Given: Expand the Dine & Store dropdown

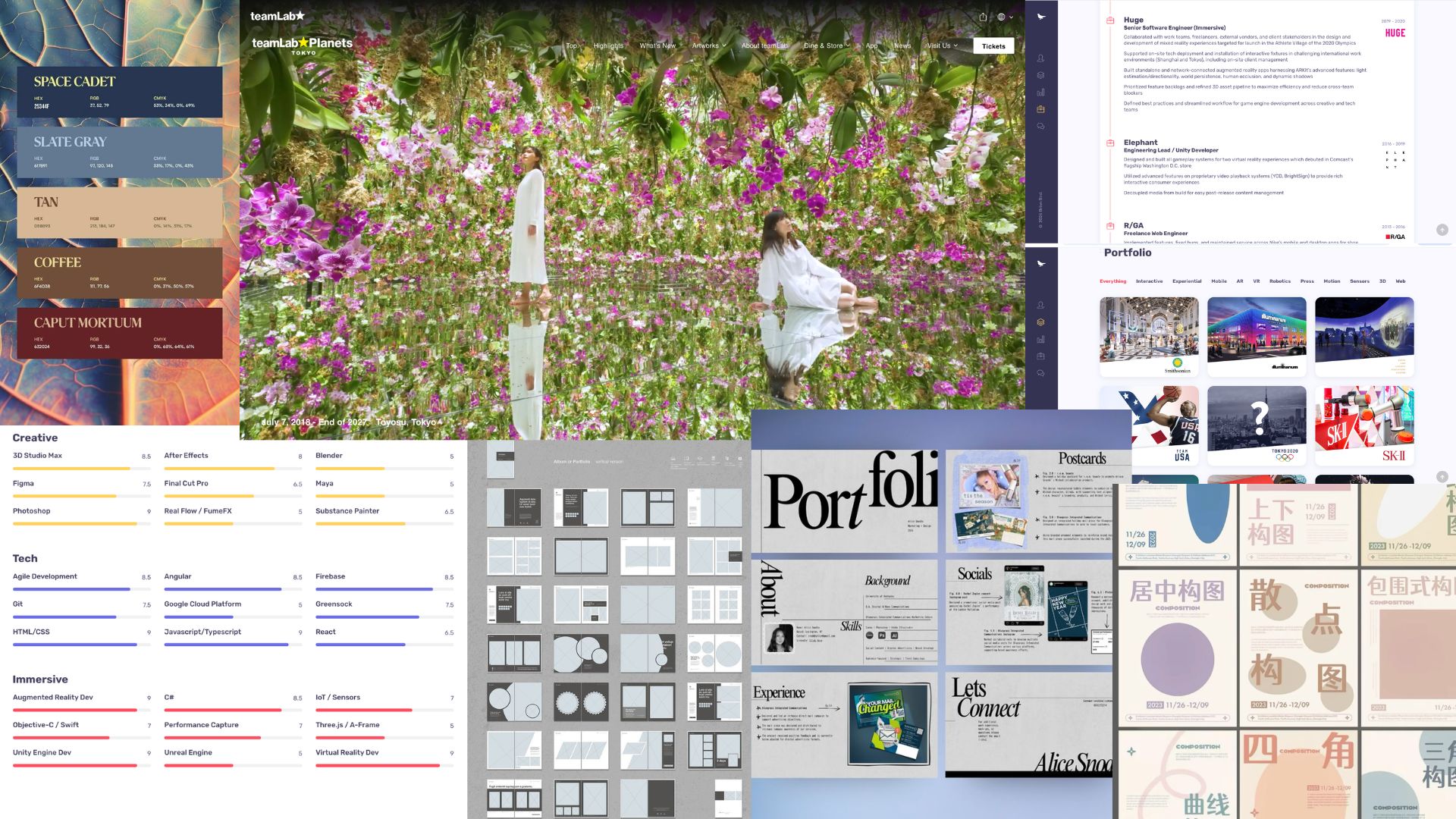Looking at the screenshot, I should point(827,45).
